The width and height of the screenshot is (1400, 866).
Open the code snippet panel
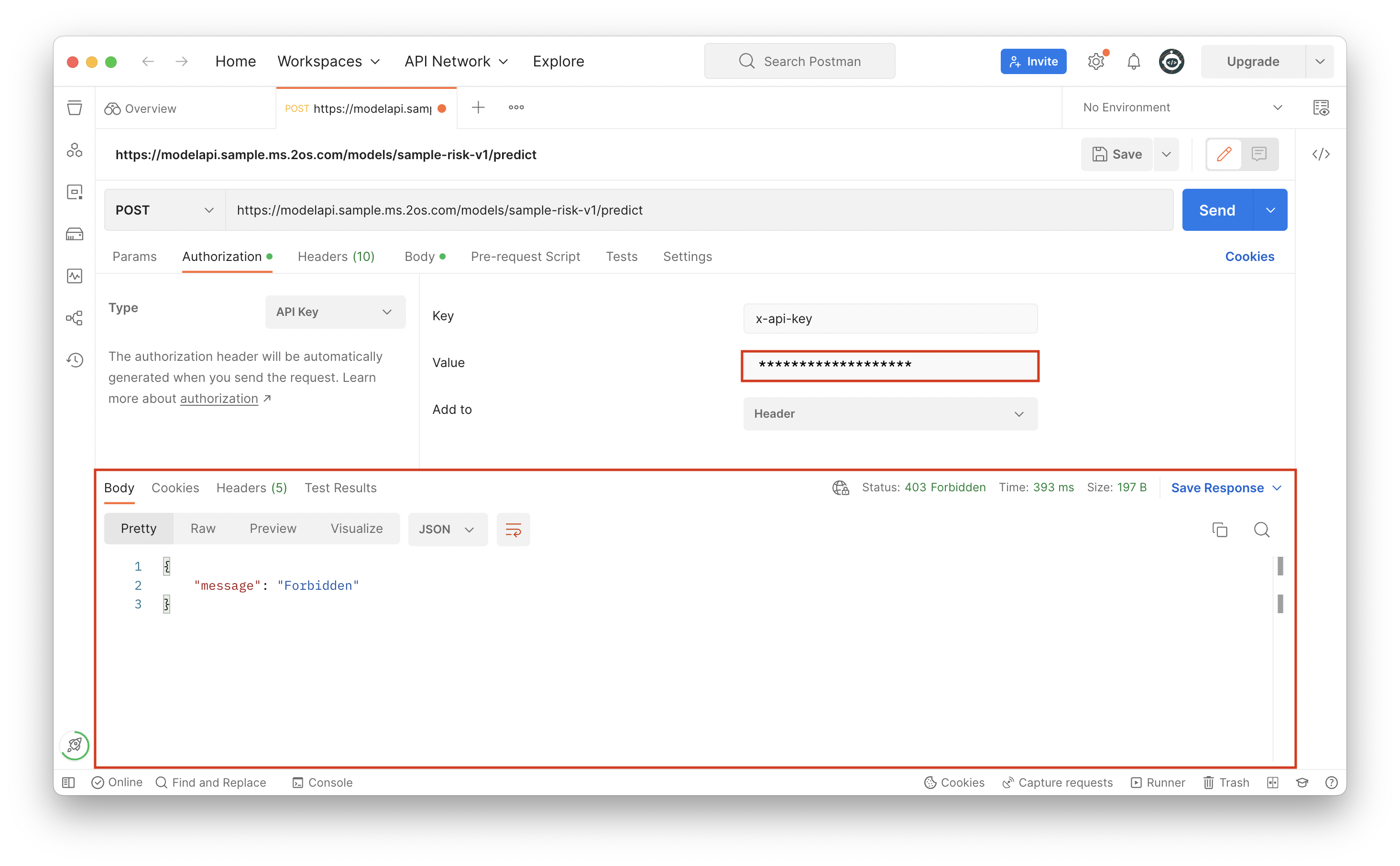click(1321, 154)
